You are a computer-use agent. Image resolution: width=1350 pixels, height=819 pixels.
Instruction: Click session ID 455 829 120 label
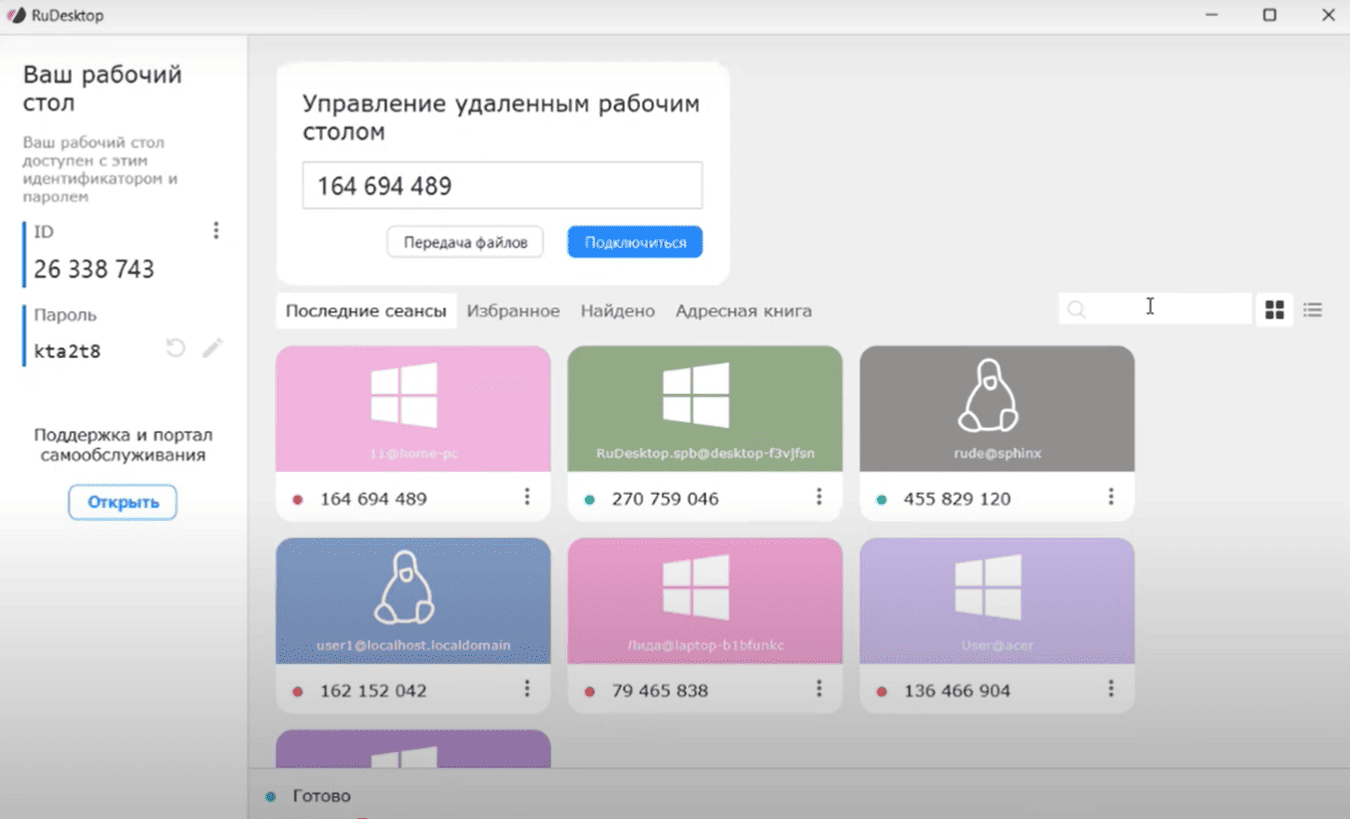957,499
